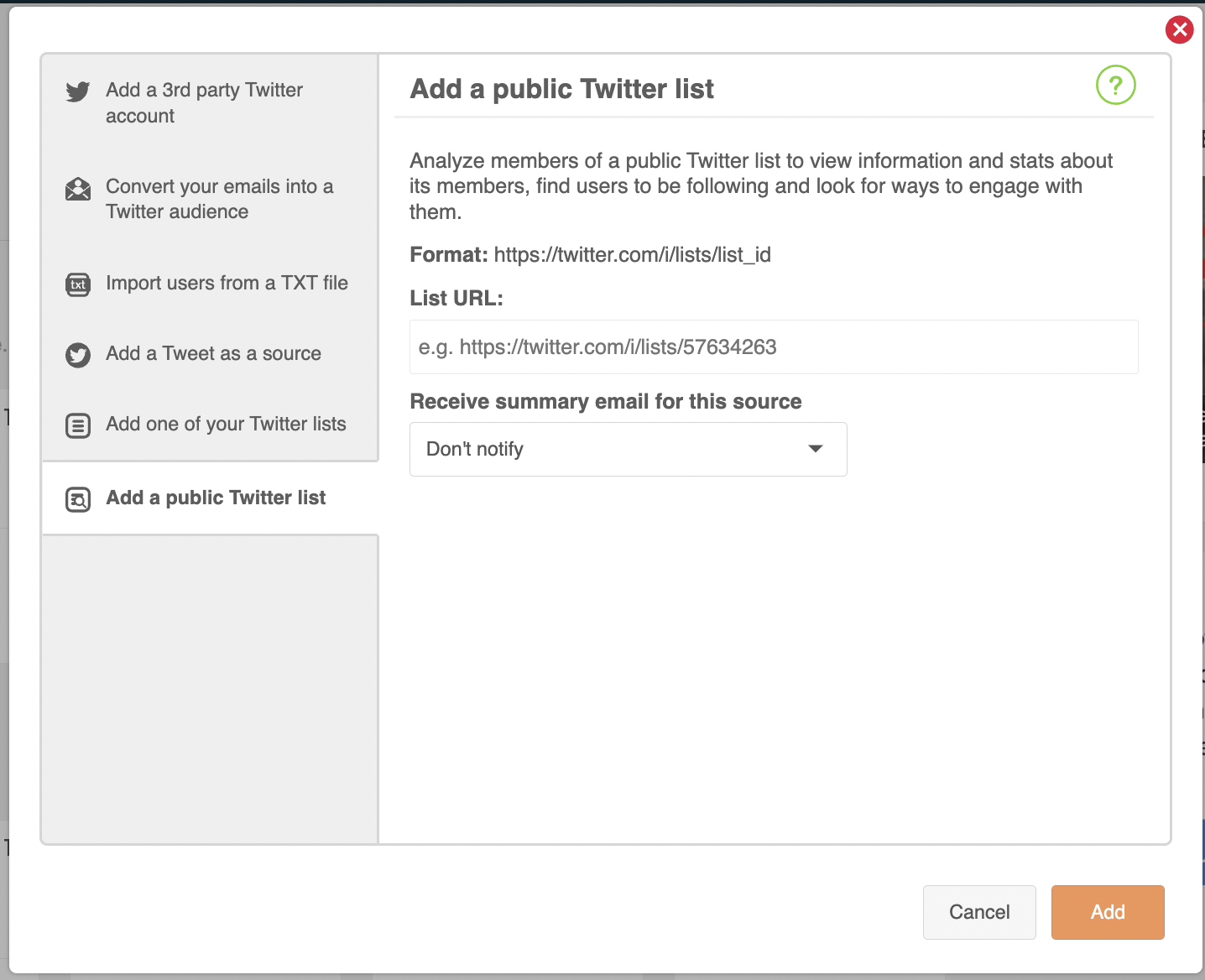Select 'Add one of your Twitter lists'
The image size is (1205, 980).
click(x=210, y=424)
